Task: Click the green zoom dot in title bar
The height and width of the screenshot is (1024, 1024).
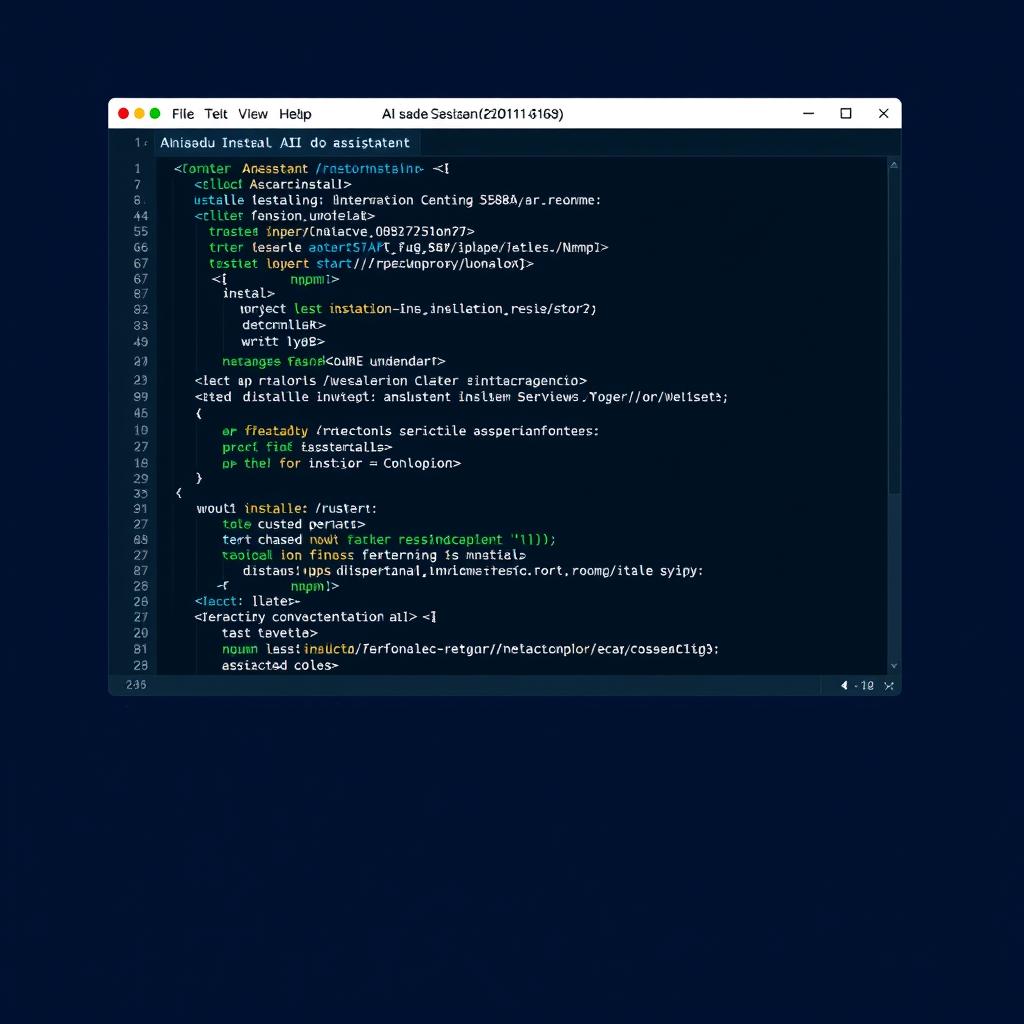Action: point(154,114)
